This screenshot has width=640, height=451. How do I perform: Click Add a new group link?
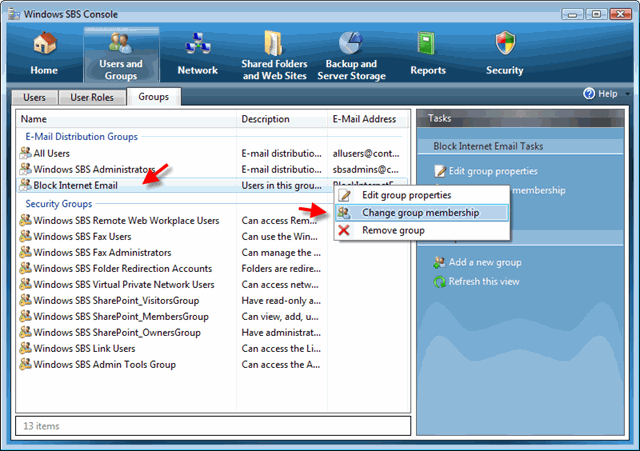pyautogui.click(x=485, y=262)
